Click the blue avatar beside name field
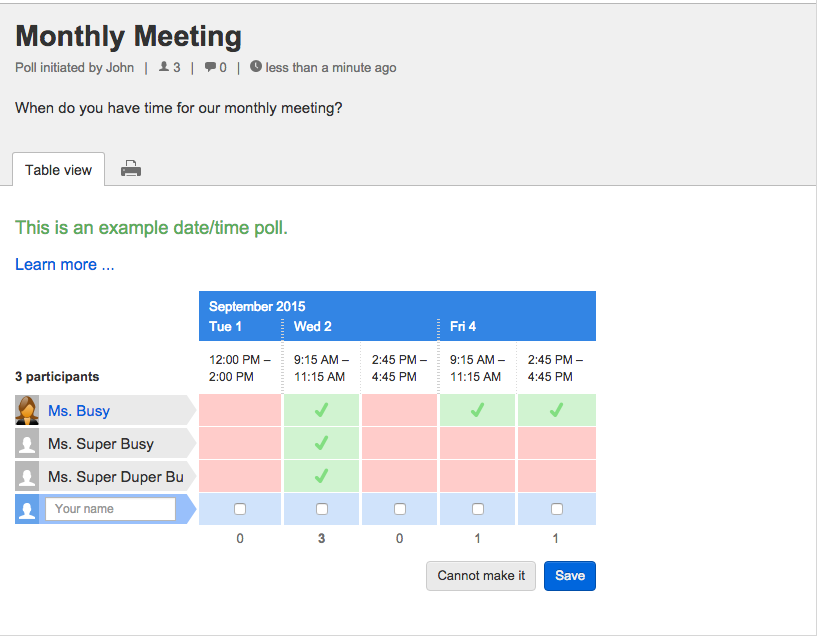817x636 pixels. point(27,509)
